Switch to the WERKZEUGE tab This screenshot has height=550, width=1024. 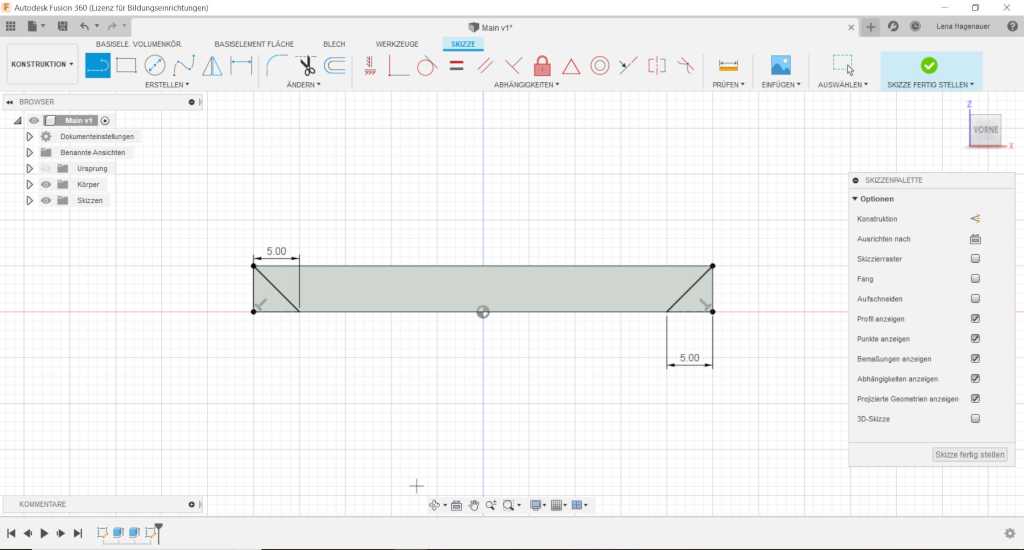pos(397,44)
